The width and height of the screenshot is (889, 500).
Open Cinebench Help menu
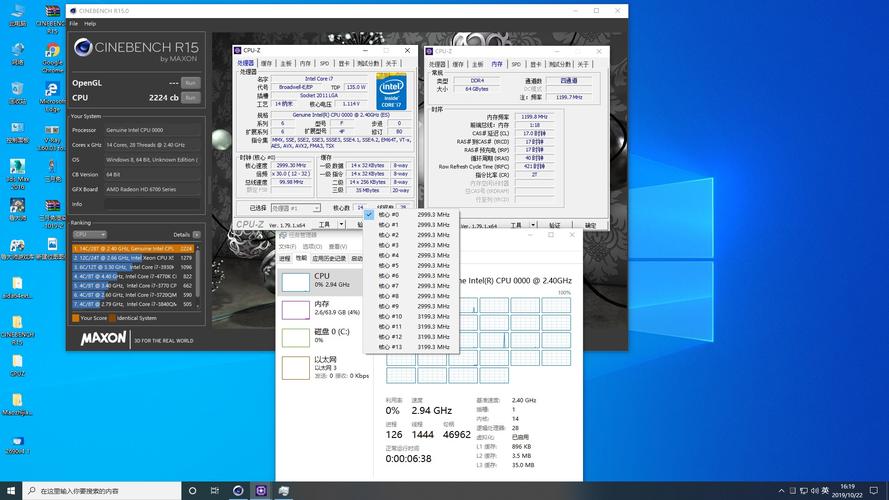pos(90,24)
